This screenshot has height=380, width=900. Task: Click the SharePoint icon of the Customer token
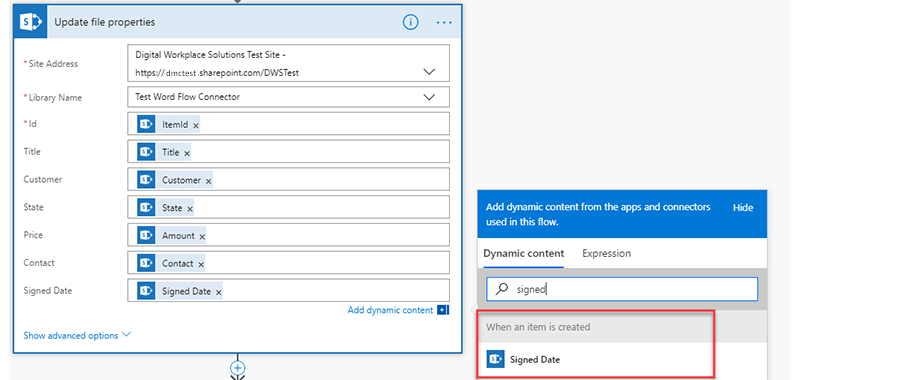pyautogui.click(x=146, y=180)
